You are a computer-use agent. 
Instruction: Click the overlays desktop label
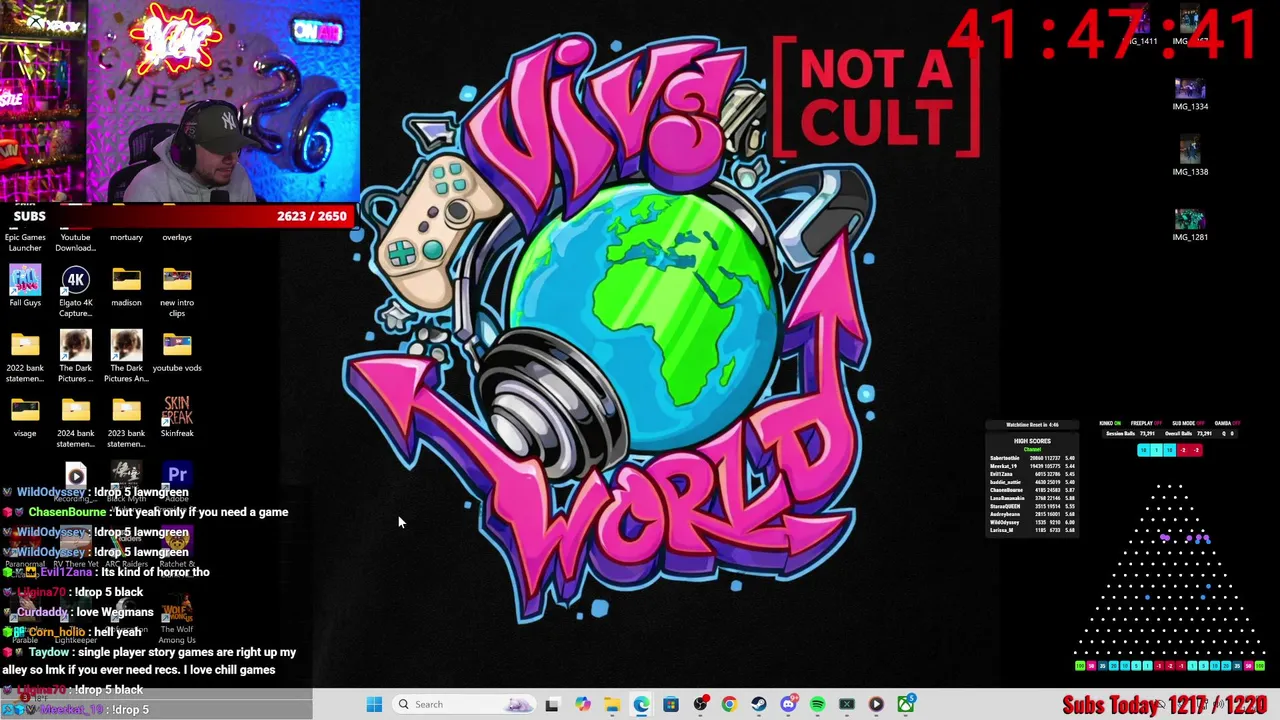177,237
